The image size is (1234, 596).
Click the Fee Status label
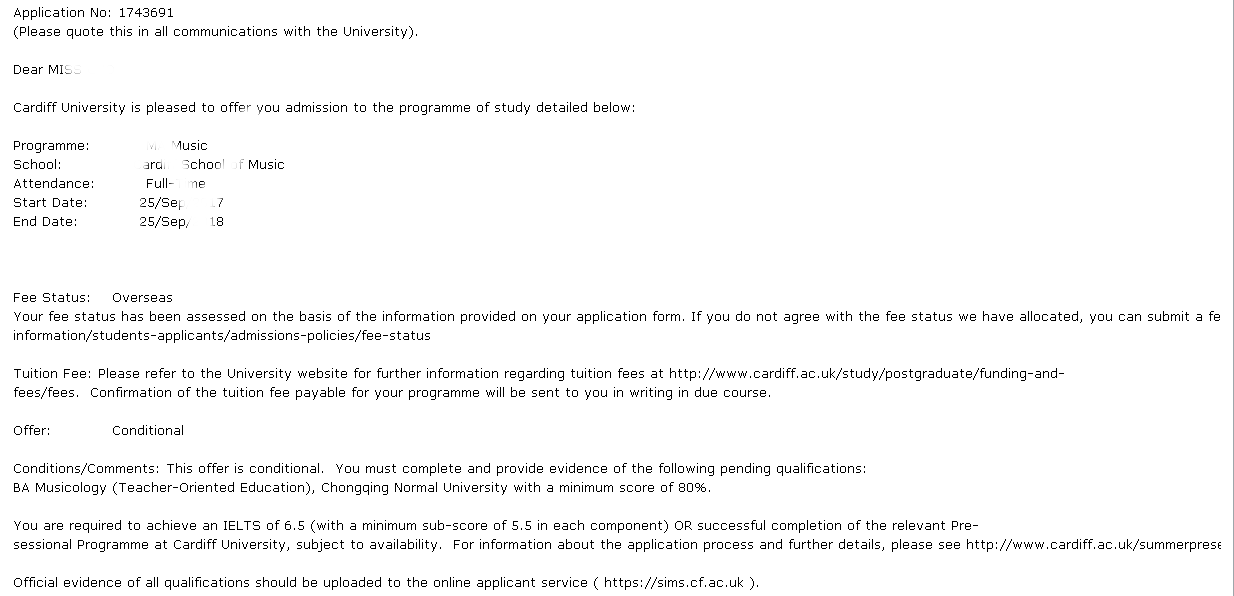52,298
